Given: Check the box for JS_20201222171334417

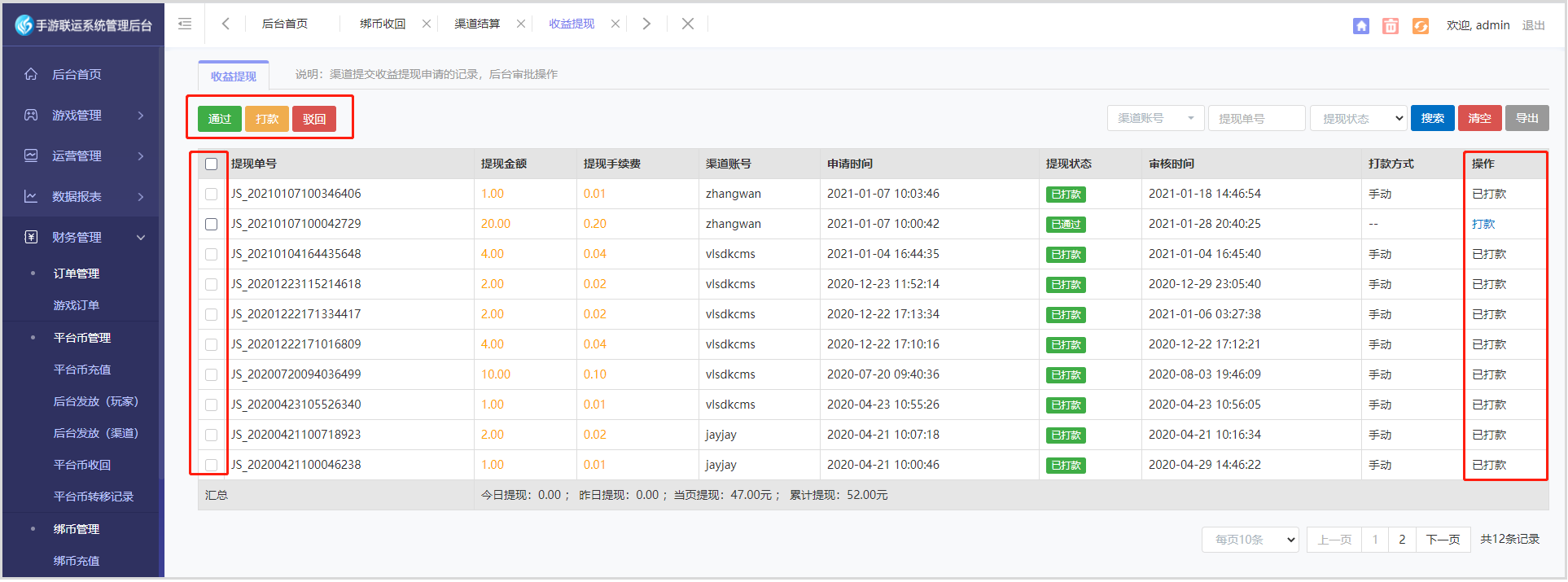Looking at the screenshot, I should click(x=212, y=315).
